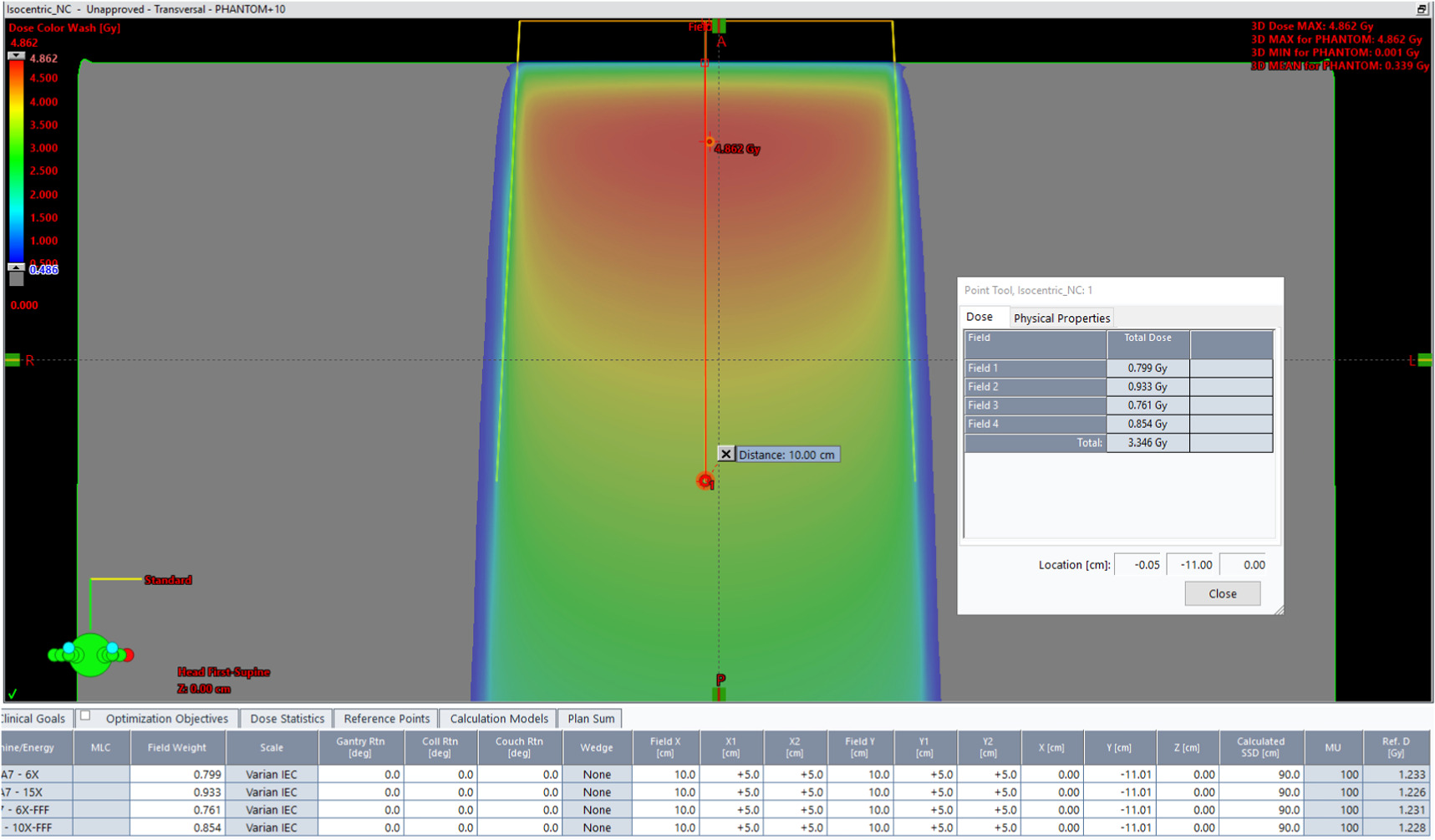
Task: Select the 6X-FFF machine/energy row
Action: 715,810
